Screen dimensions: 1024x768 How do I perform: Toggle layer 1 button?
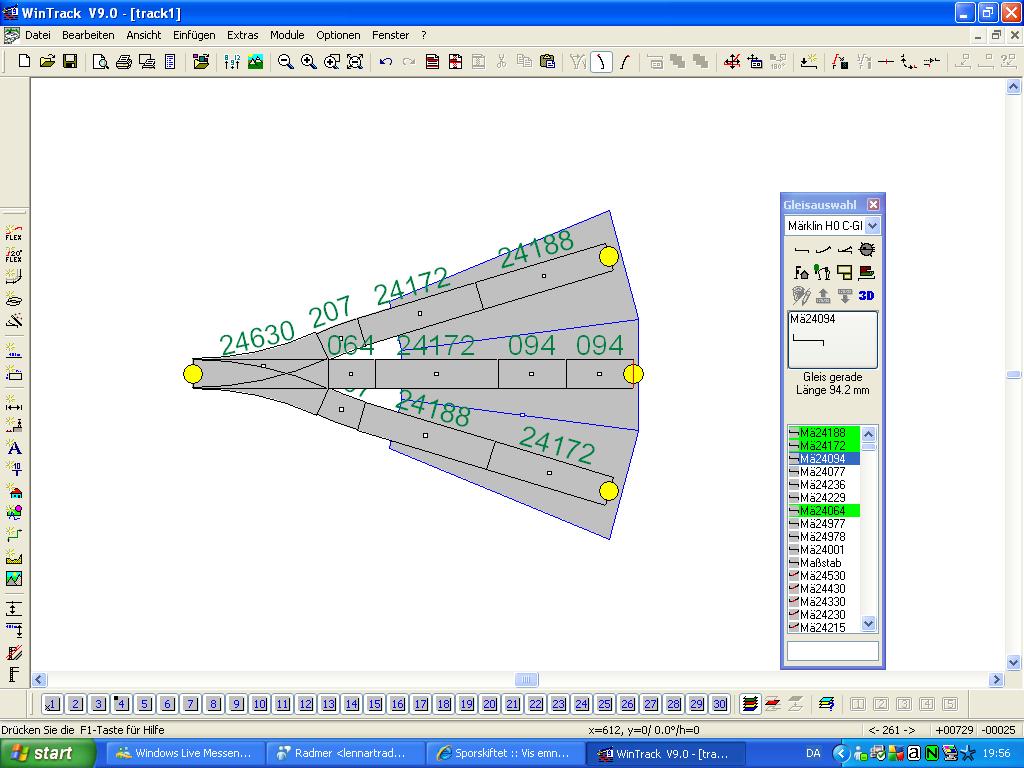pos(52,704)
